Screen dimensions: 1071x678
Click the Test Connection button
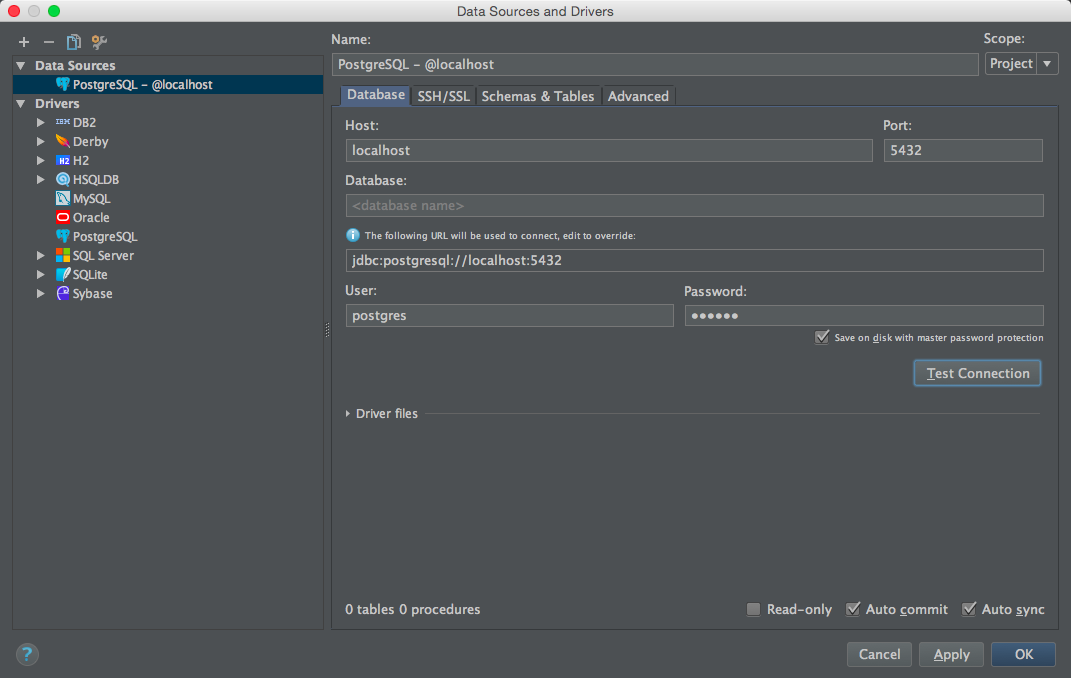click(977, 373)
